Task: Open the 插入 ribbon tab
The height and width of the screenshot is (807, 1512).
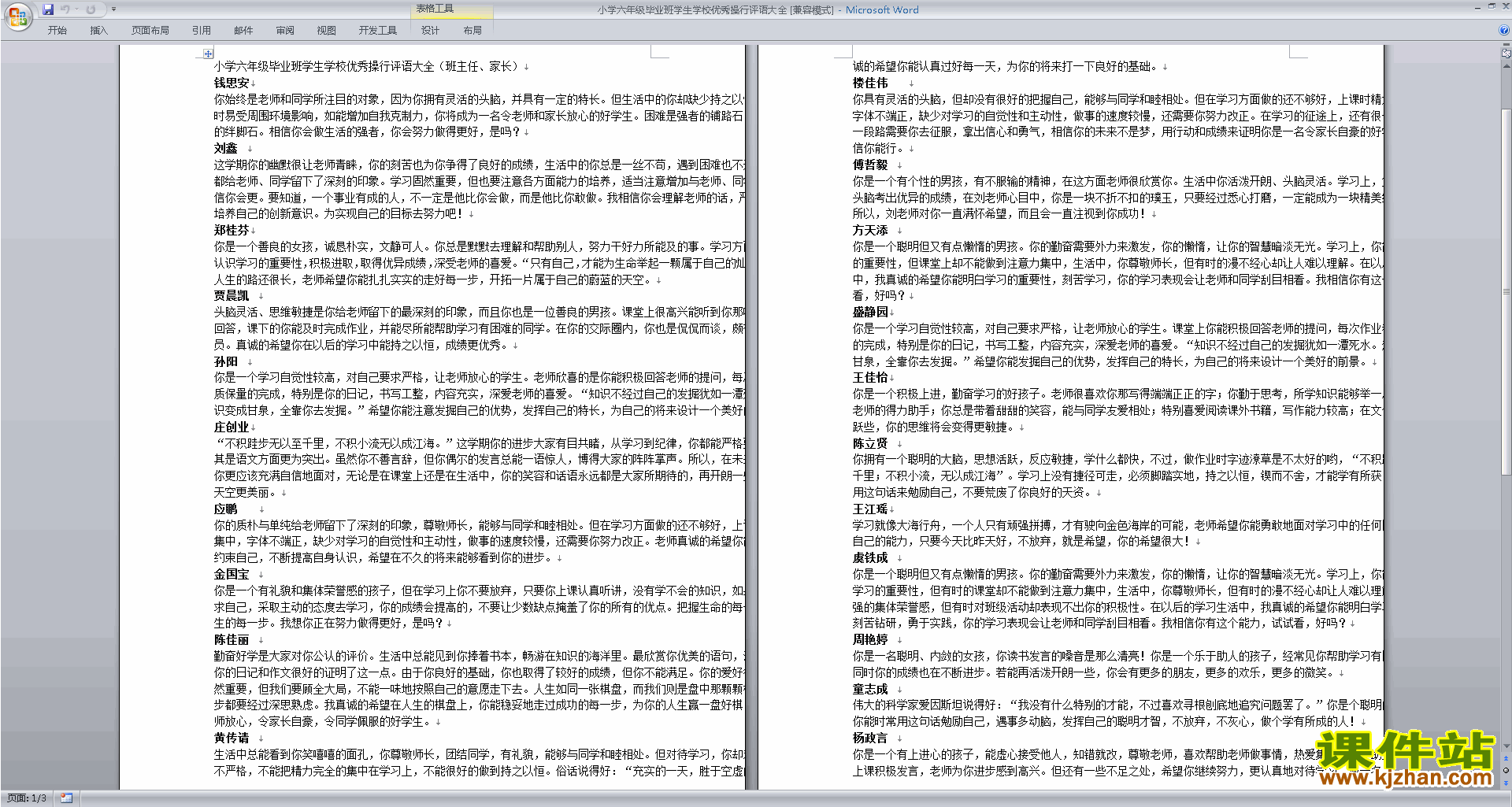Action: click(98, 30)
